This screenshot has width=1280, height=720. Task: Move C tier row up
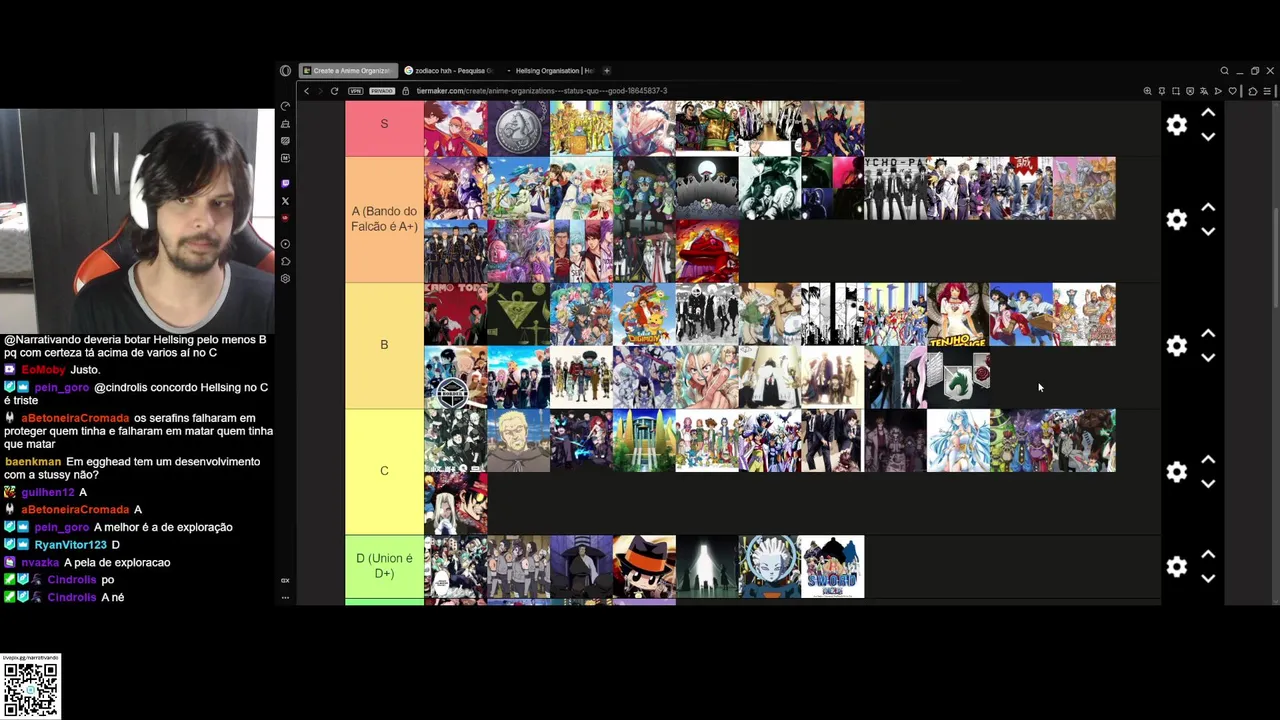pyautogui.click(x=1208, y=459)
